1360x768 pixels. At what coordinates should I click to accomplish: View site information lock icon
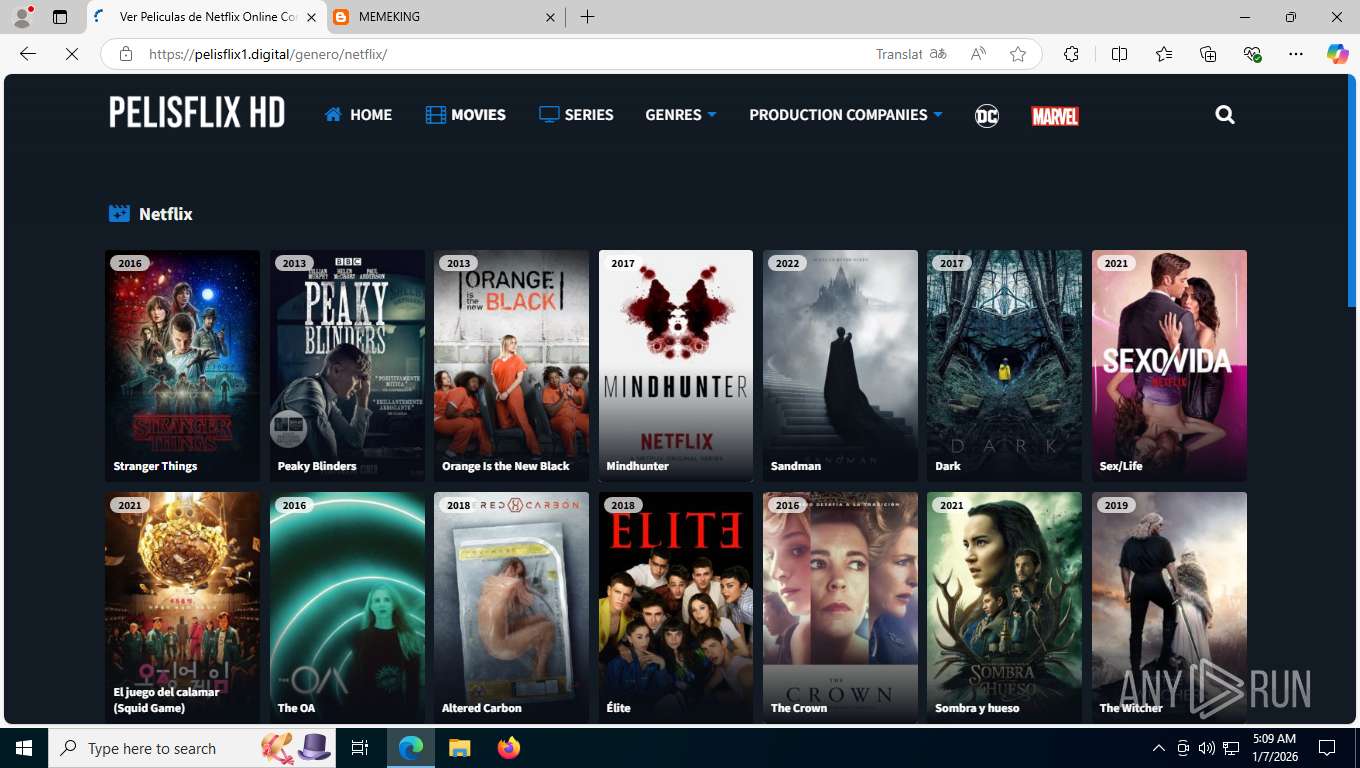(126, 54)
